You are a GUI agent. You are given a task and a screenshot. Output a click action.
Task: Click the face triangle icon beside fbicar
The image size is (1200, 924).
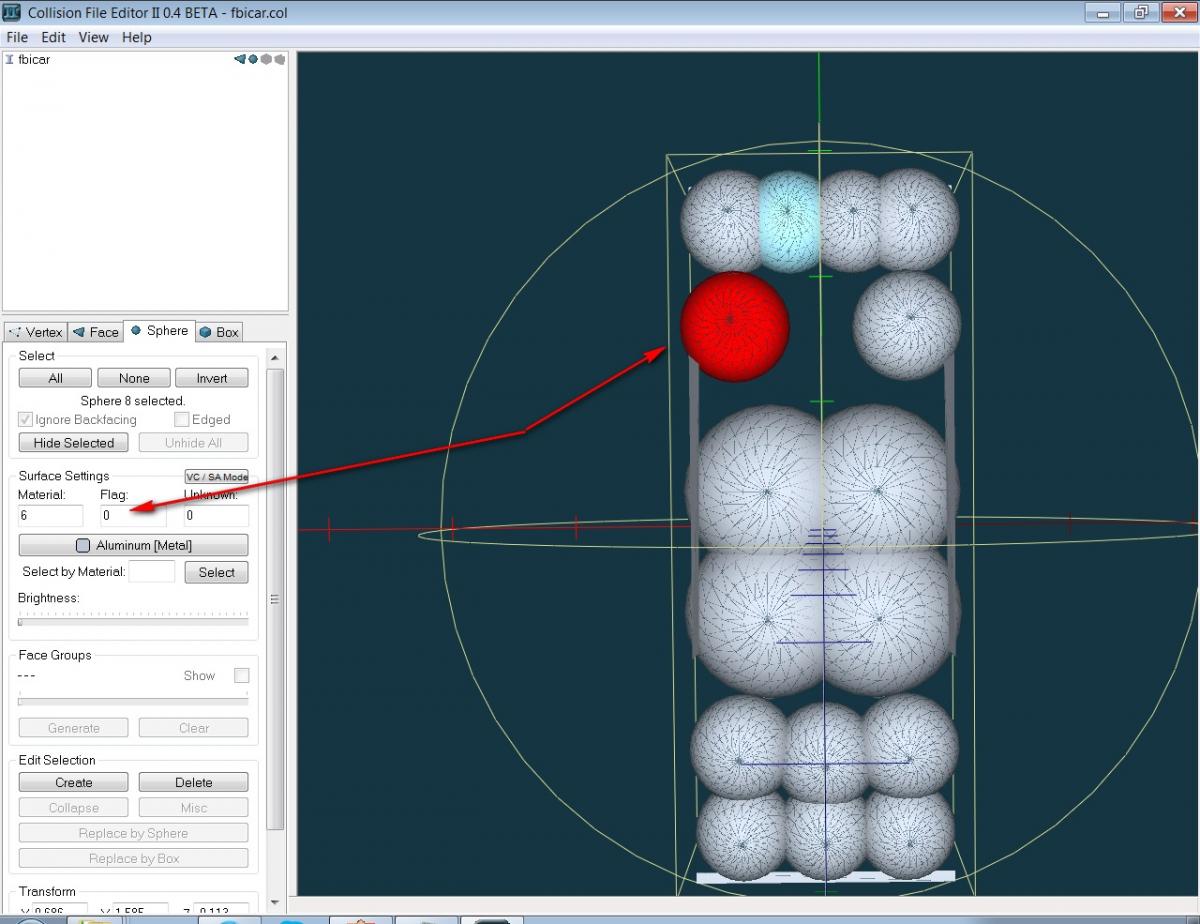tap(240, 59)
